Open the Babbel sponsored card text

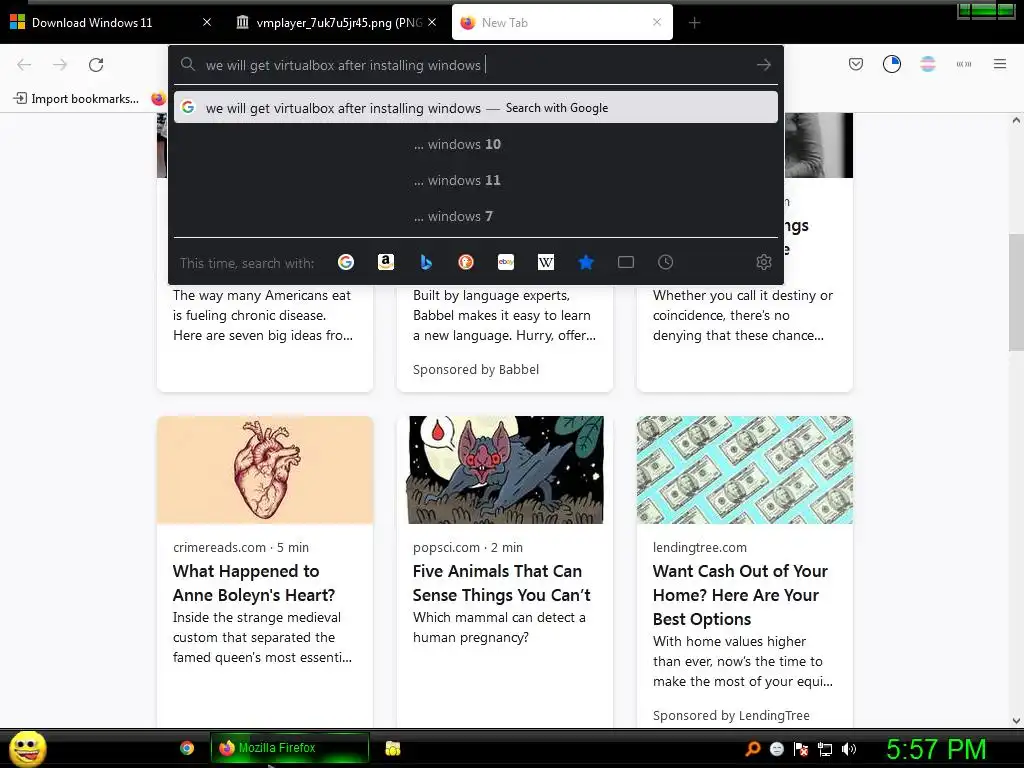click(x=504, y=315)
